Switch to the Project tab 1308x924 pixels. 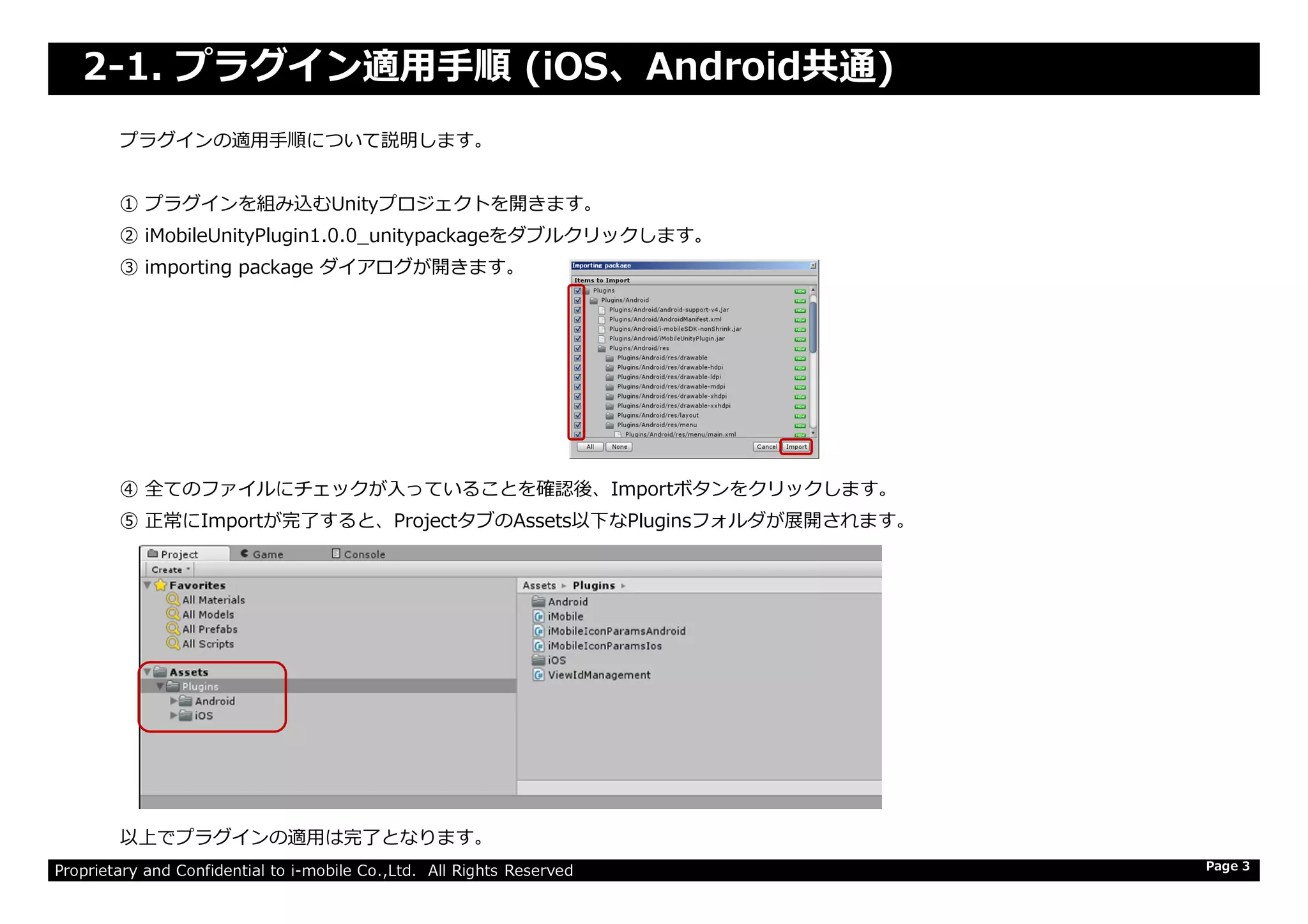pyautogui.click(x=185, y=554)
